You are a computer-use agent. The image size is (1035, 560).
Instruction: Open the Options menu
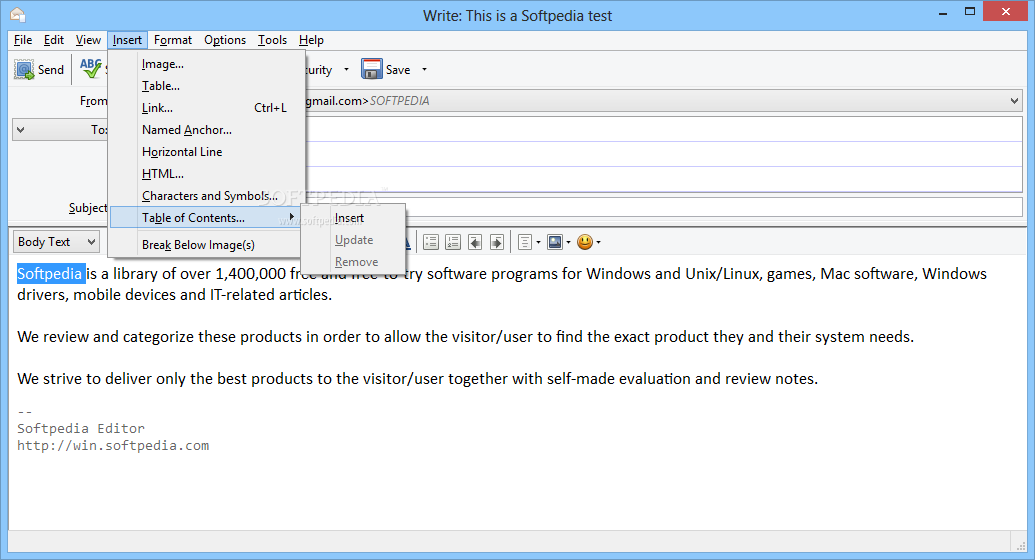[225, 40]
